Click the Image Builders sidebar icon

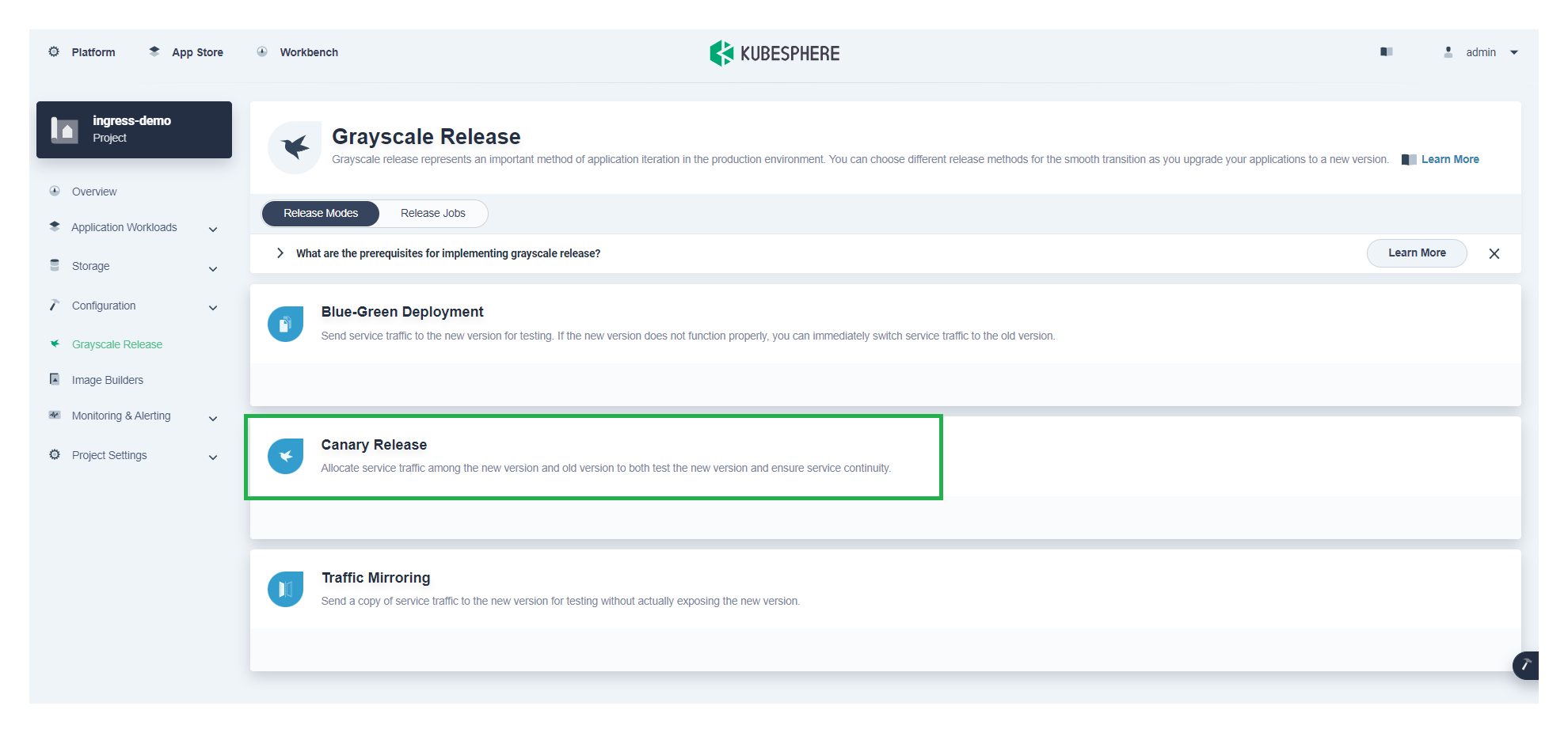tap(55, 379)
